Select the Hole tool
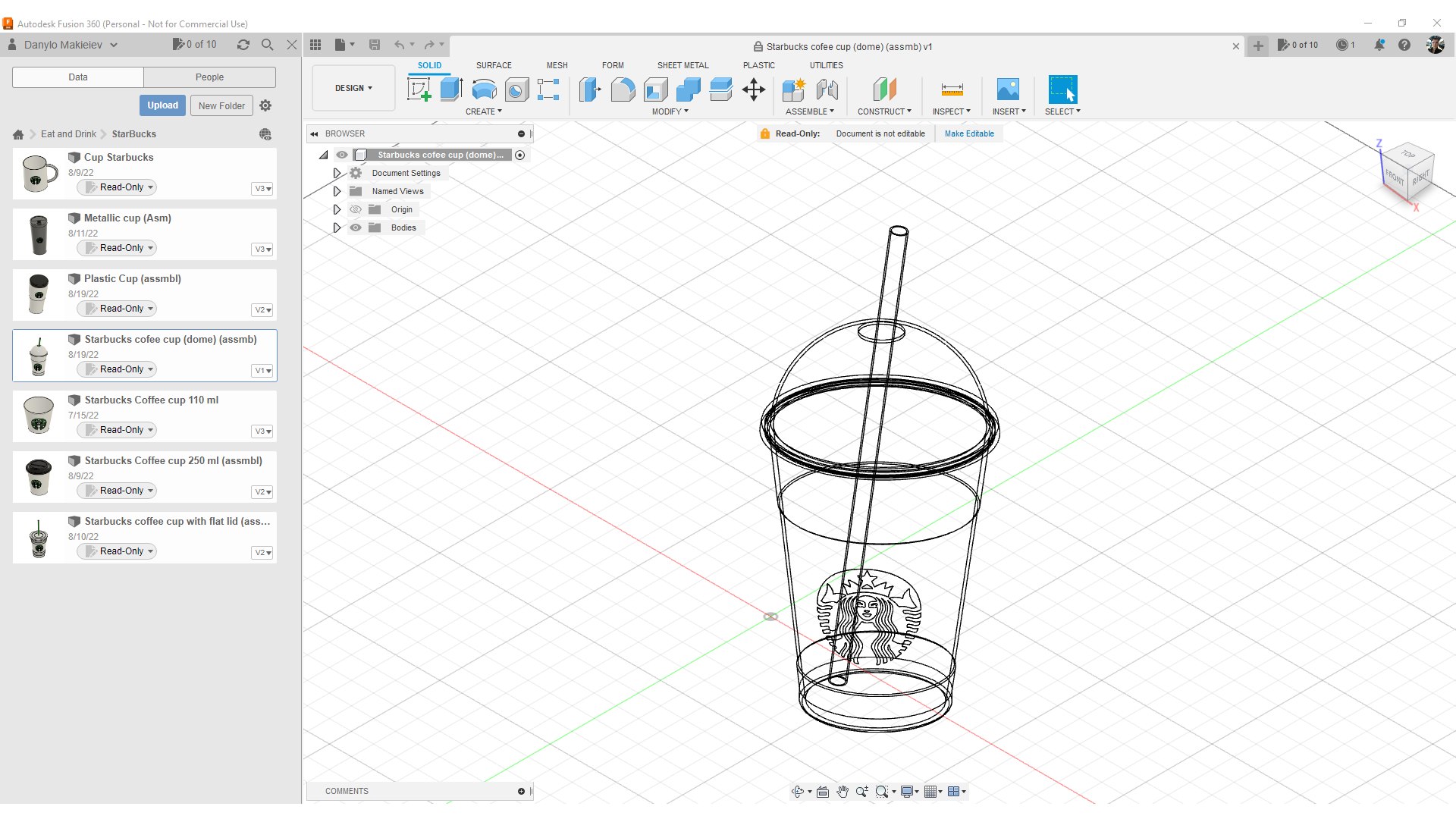Viewport: 1456px width, 819px height. pos(516,89)
